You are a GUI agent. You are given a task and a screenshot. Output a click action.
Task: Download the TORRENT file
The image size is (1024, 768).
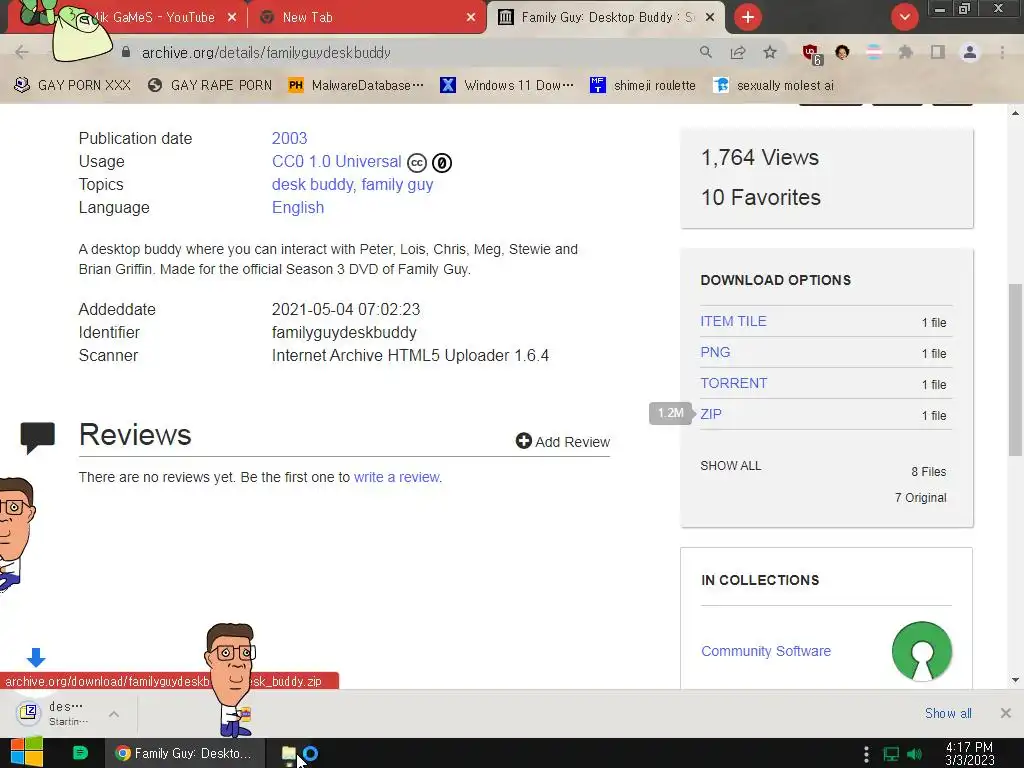pos(733,383)
